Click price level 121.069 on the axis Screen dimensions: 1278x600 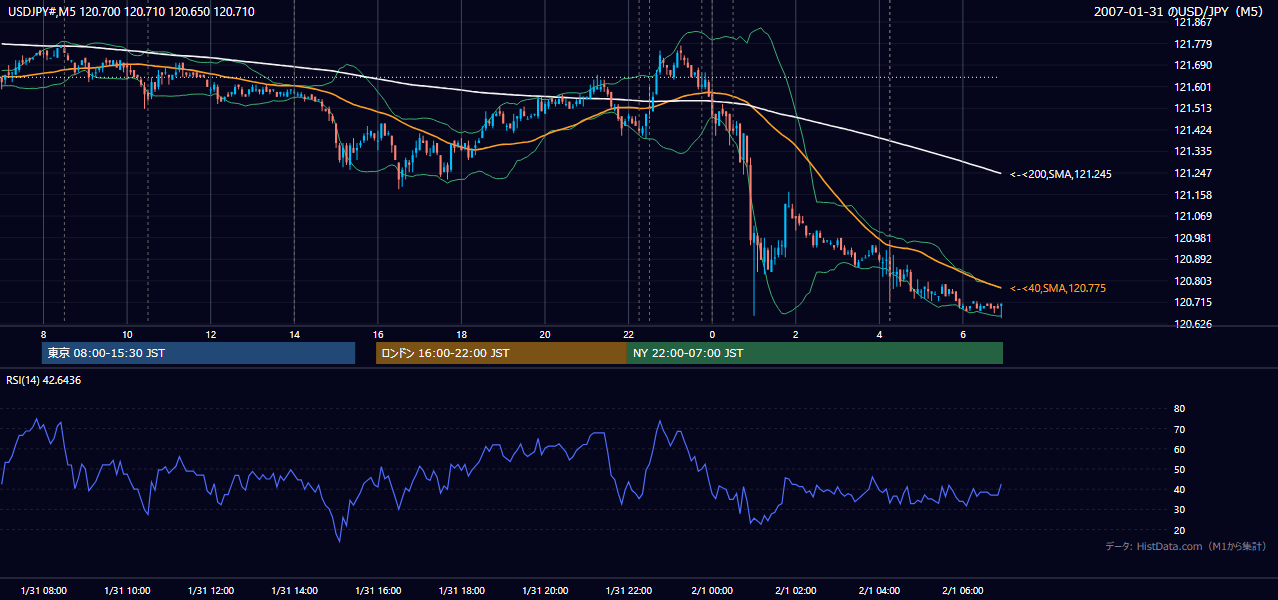tap(1194, 216)
